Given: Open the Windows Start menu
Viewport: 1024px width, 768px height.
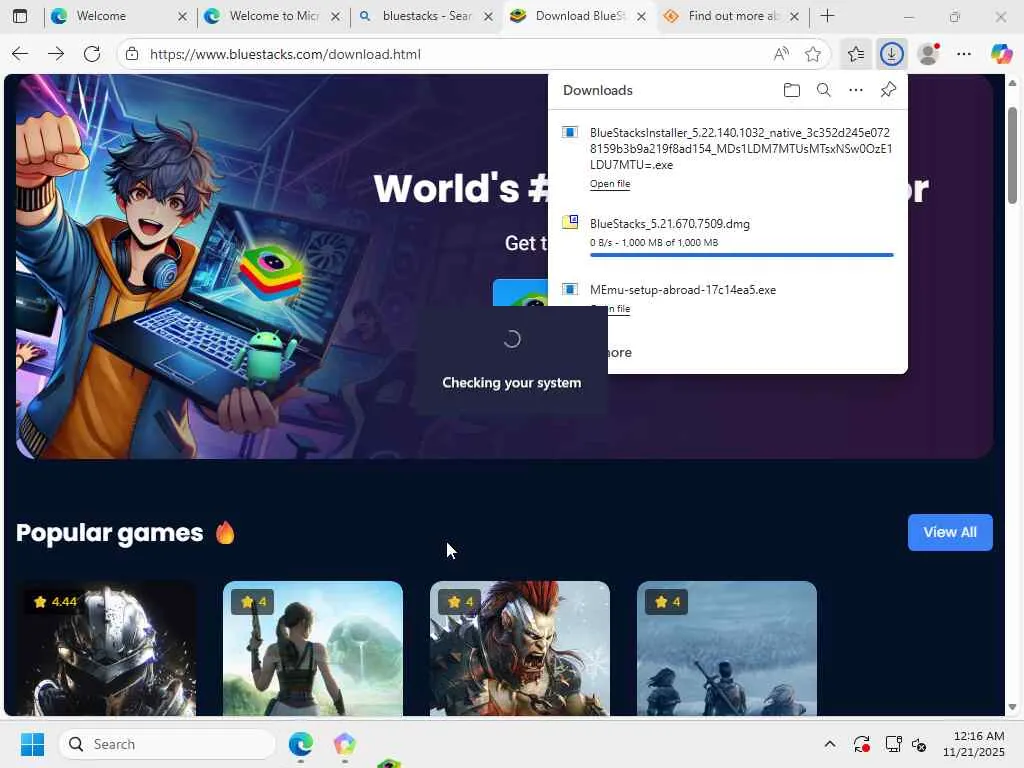Looking at the screenshot, I should pos(32,744).
